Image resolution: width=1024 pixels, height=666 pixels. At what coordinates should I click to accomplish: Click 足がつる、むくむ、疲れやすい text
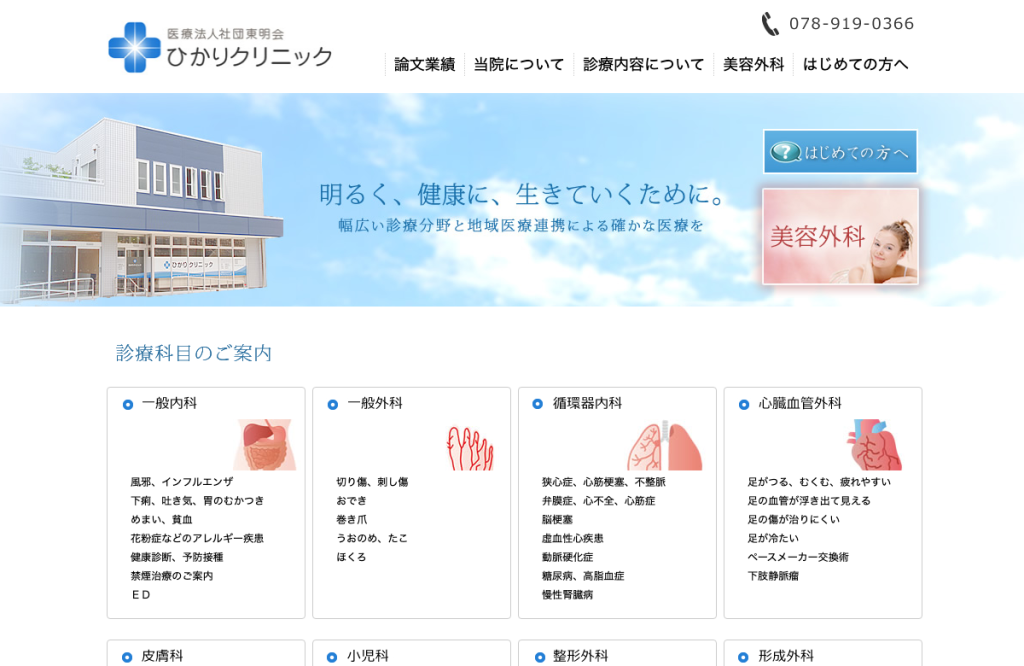click(x=819, y=482)
